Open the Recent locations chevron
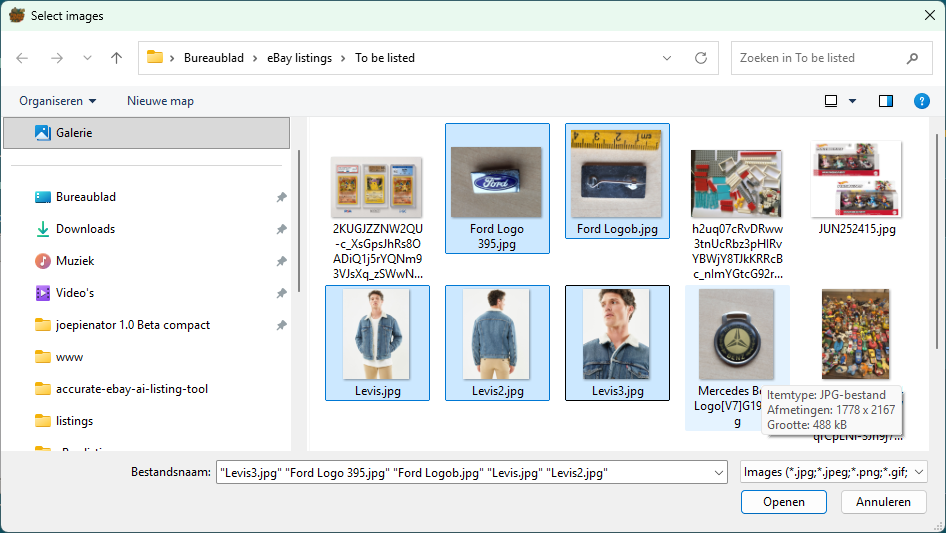The height and width of the screenshot is (533, 946). pos(87,58)
